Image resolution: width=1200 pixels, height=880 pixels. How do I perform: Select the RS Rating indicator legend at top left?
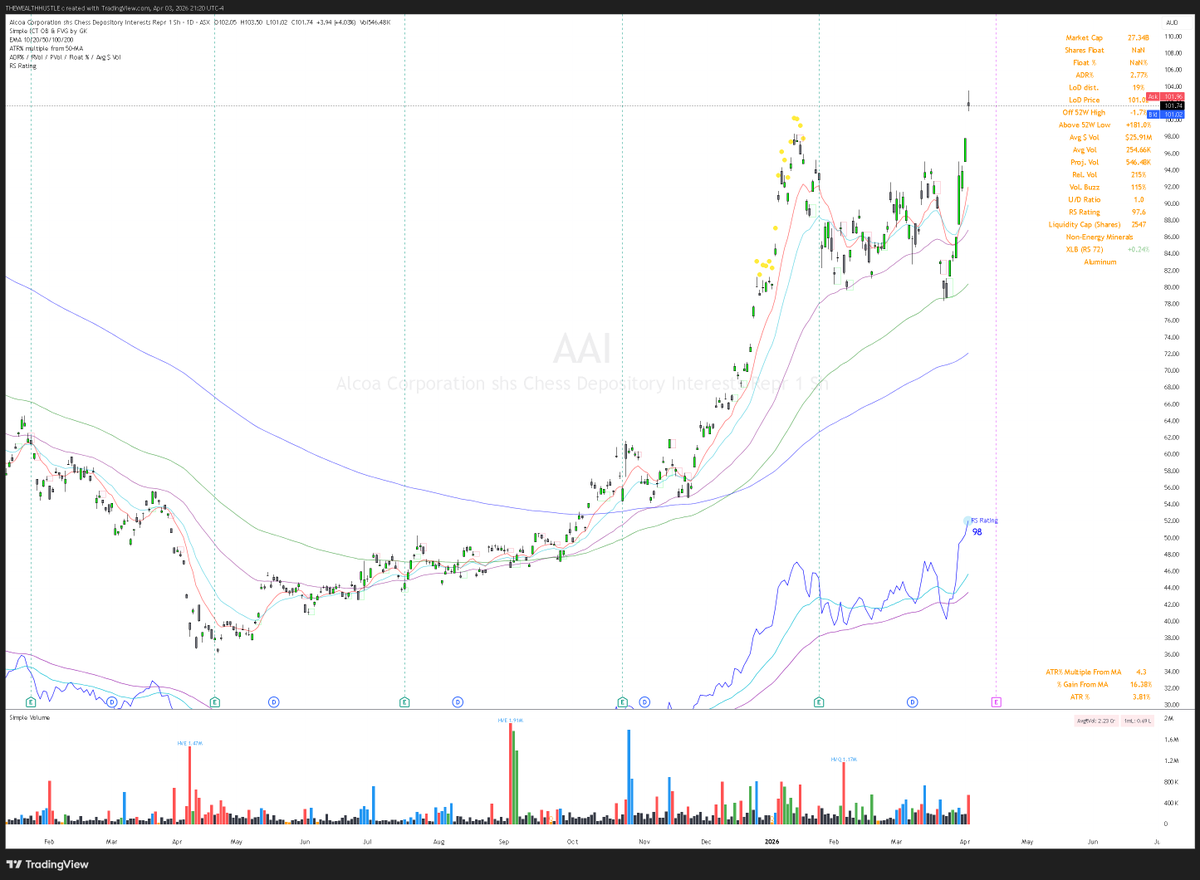21,67
